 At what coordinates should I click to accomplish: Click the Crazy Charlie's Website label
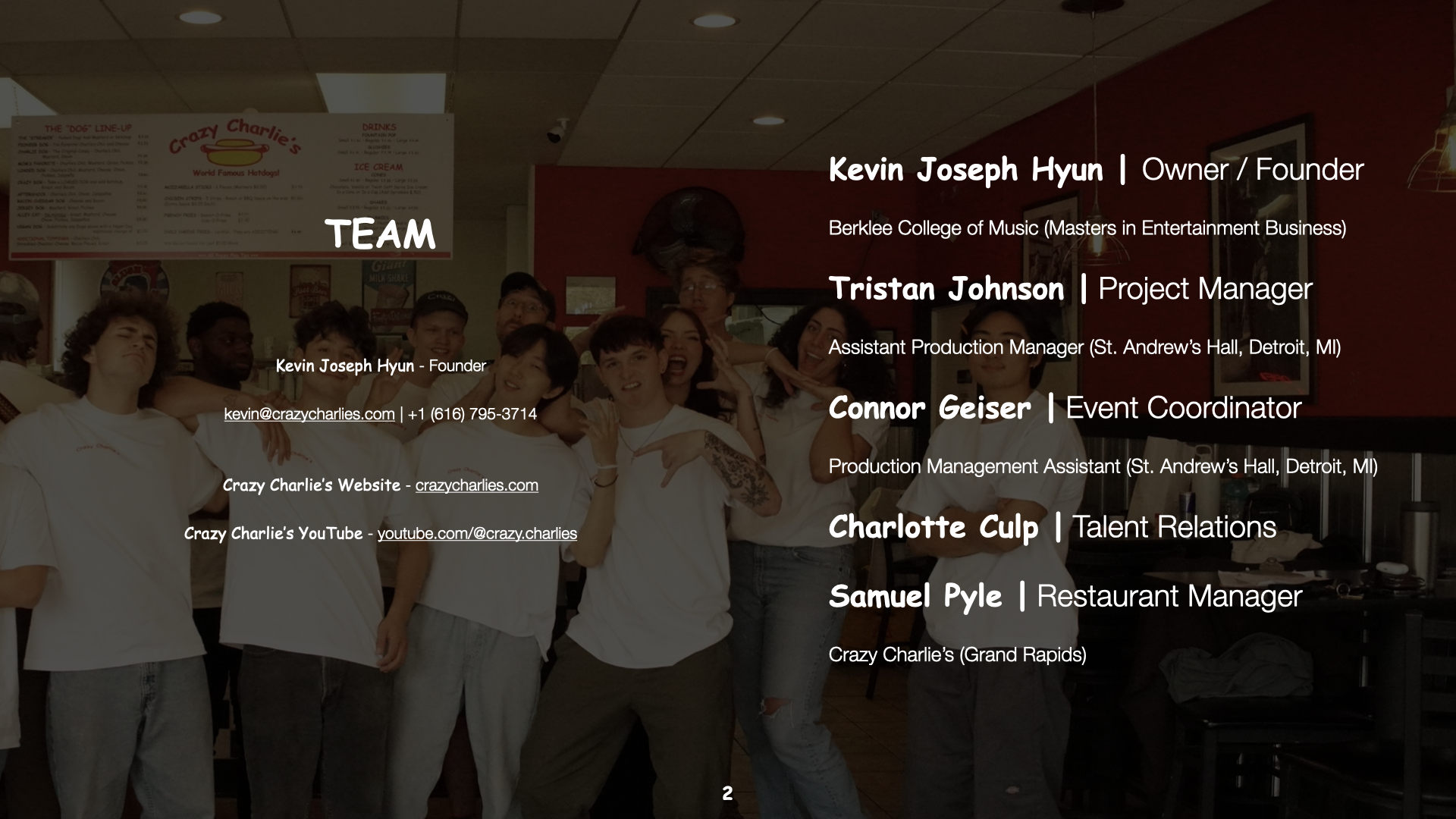pos(311,485)
